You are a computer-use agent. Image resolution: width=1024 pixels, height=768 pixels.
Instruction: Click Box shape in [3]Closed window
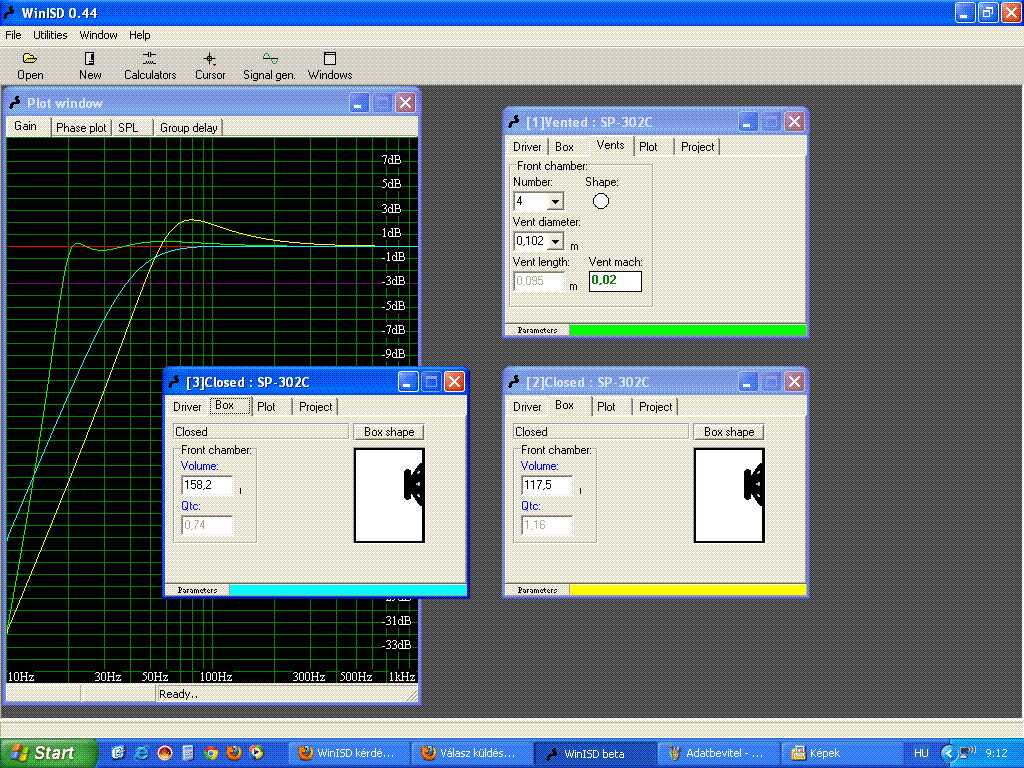pyautogui.click(x=389, y=432)
